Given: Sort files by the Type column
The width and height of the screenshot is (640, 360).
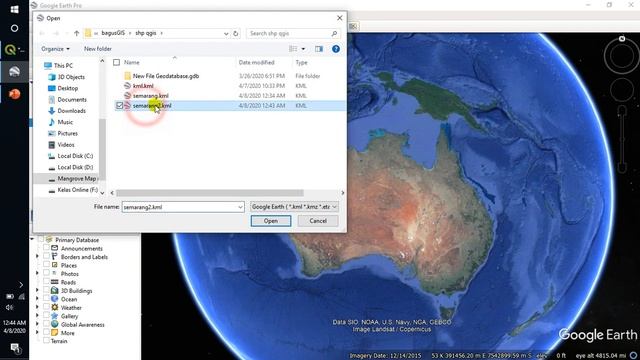Looking at the screenshot, I should [301, 62].
